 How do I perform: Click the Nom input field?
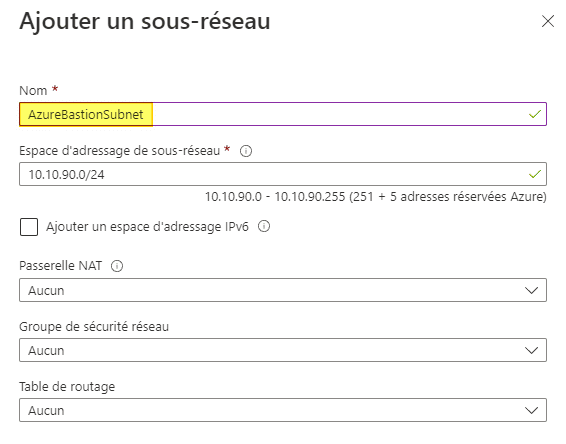283,114
